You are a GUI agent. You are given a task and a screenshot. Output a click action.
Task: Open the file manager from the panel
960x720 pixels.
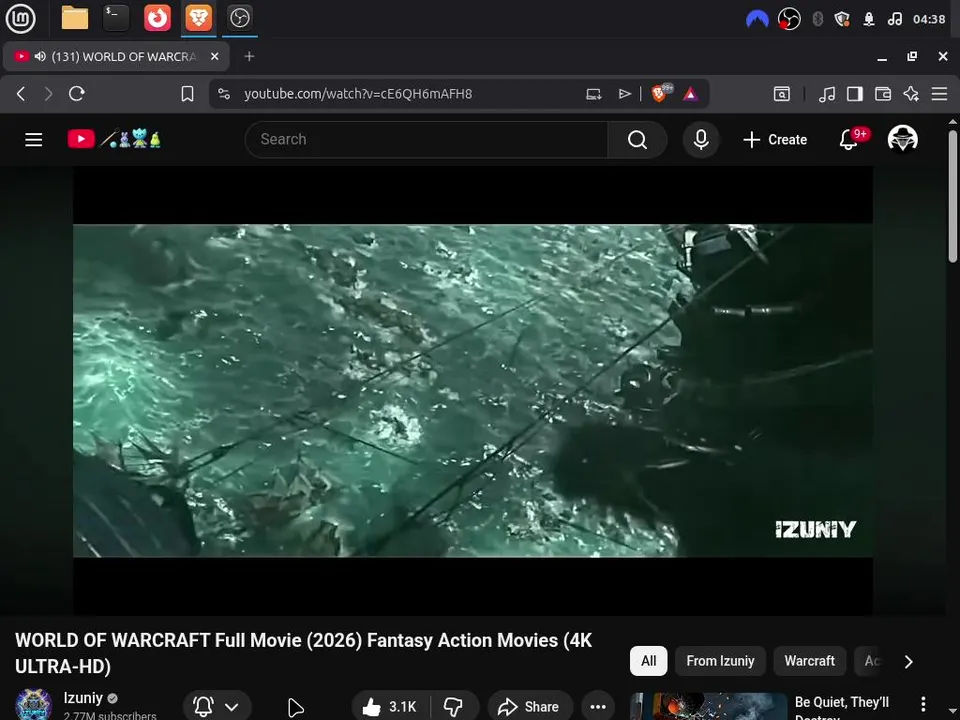tap(75, 18)
